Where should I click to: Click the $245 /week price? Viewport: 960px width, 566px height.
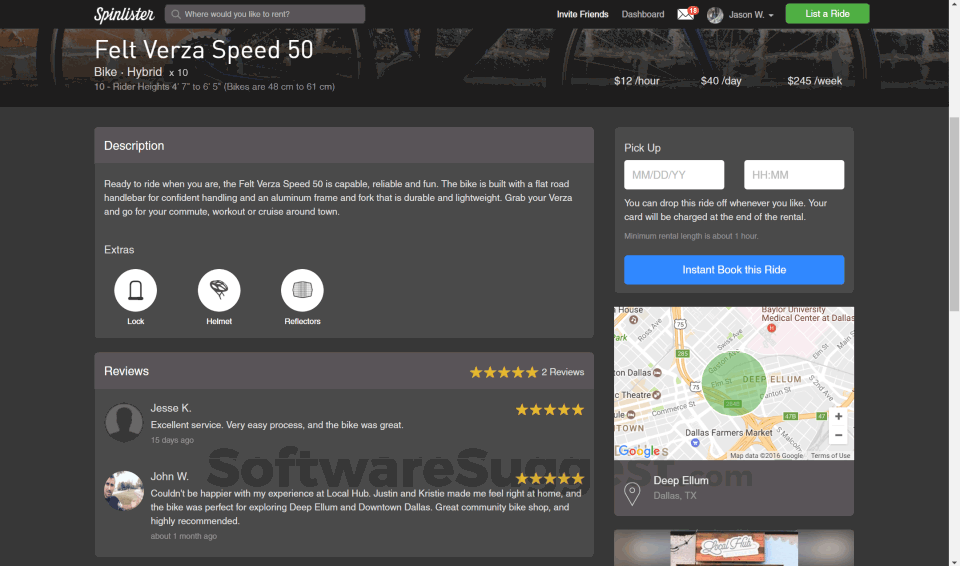click(814, 81)
